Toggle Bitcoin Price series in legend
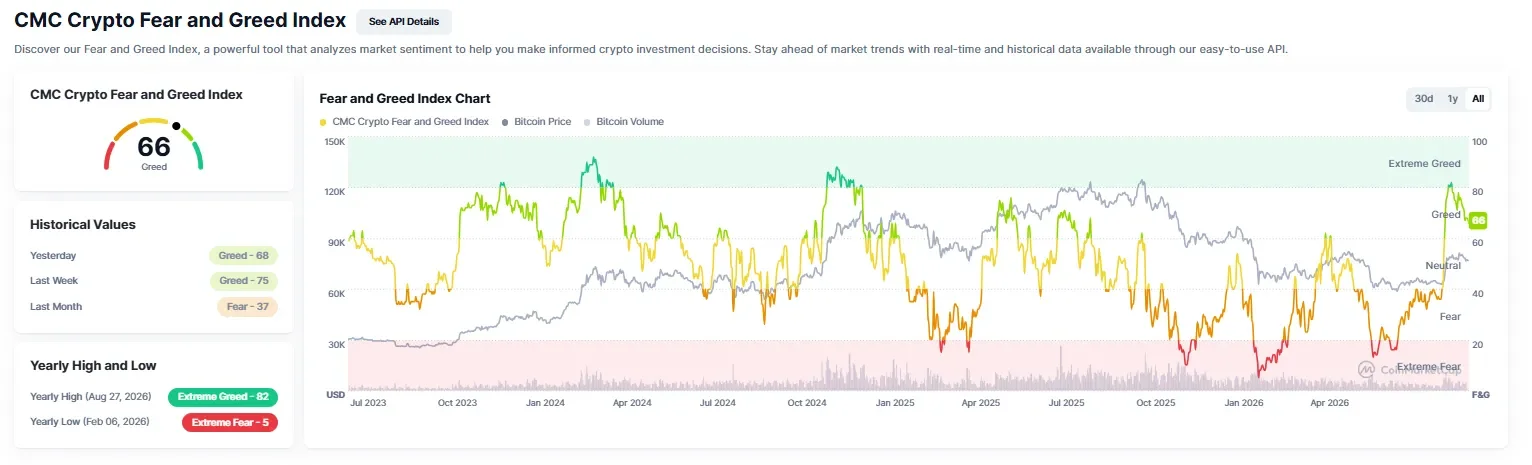The width and height of the screenshot is (1532, 465). pyautogui.click(x=536, y=122)
